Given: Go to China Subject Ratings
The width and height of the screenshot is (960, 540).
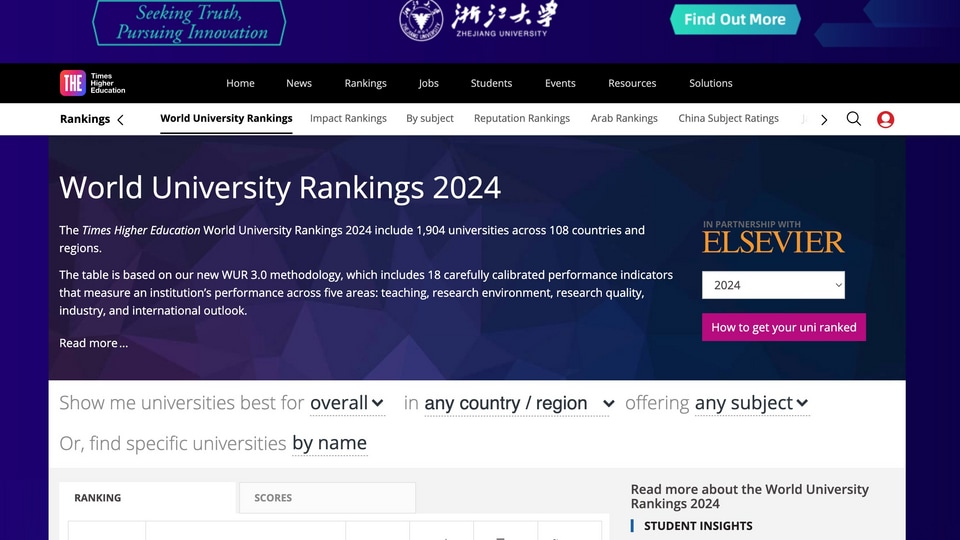Looking at the screenshot, I should [729, 118].
